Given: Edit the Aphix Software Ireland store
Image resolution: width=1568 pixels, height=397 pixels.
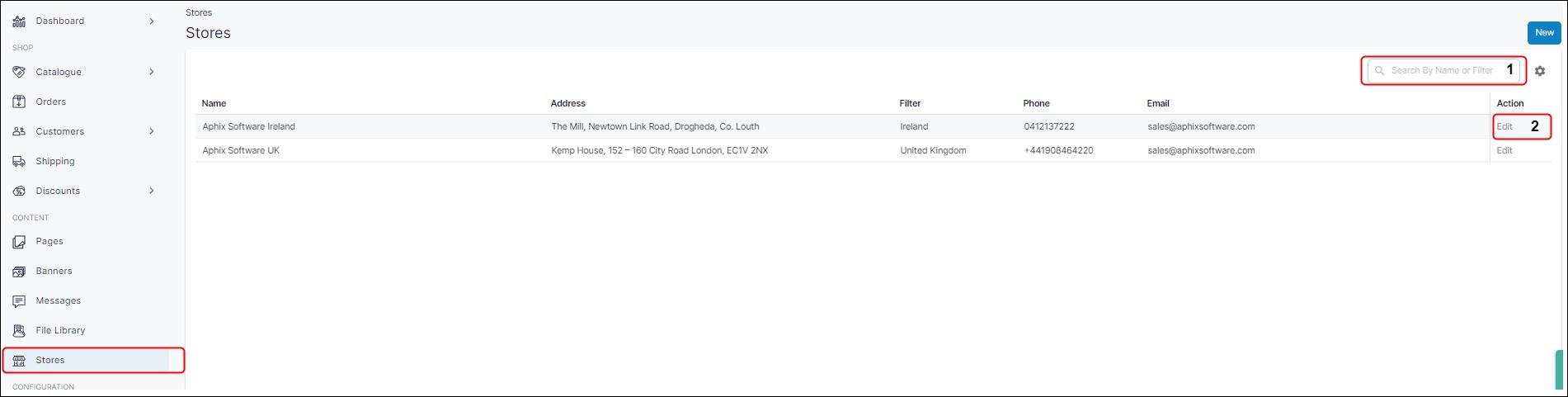Looking at the screenshot, I should [x=1504, y=127].
